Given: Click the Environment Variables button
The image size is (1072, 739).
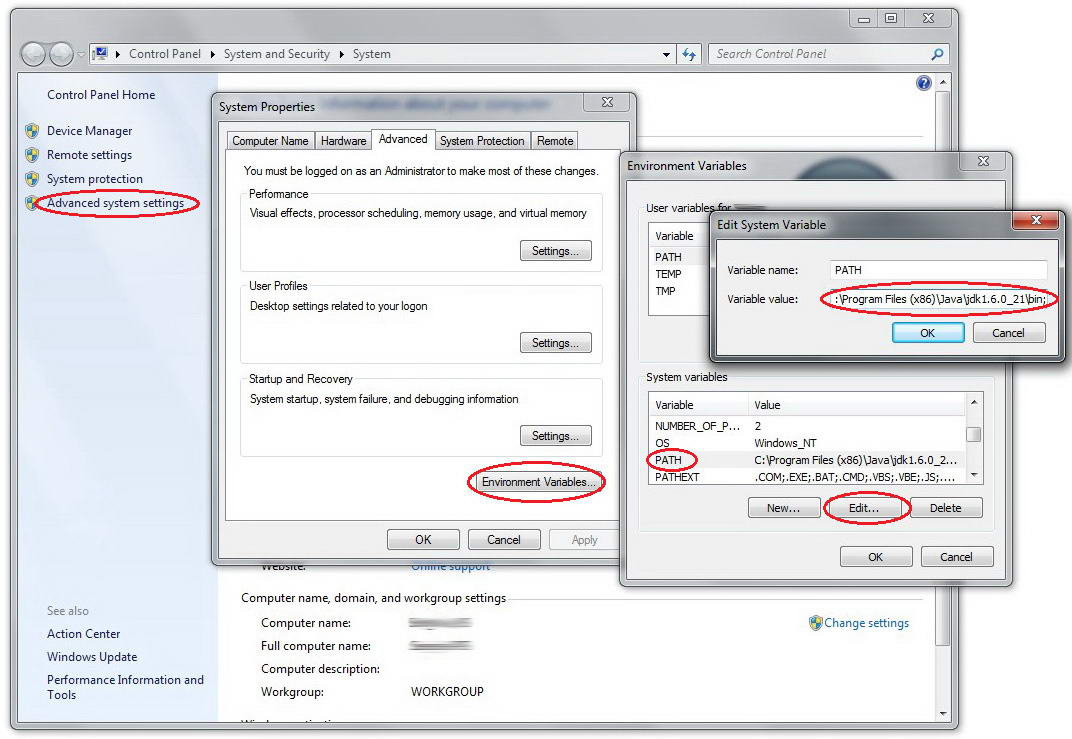Looking at the screenshot, I should (x=537, y=482).
